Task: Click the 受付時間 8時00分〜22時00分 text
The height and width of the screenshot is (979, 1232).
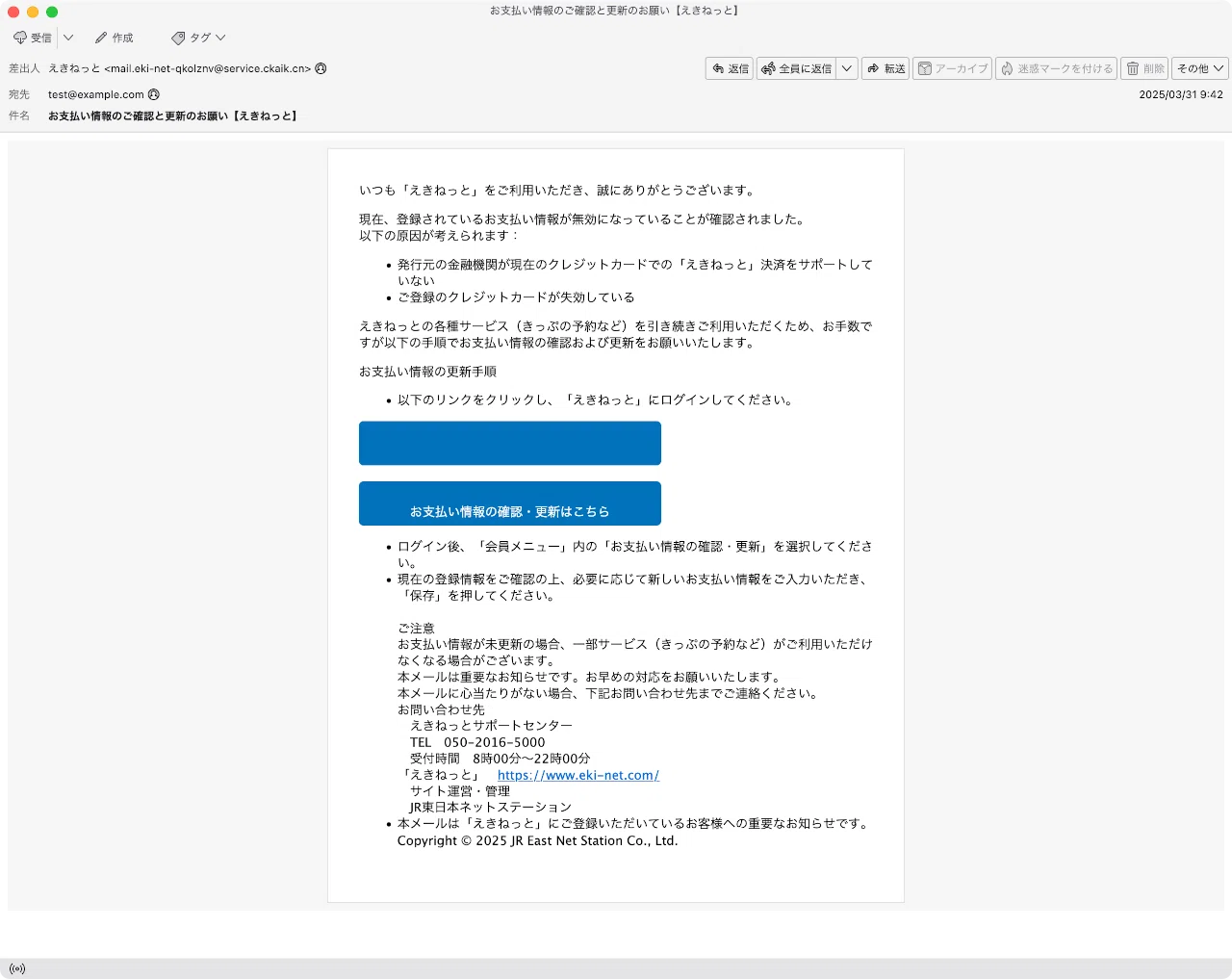Action: click(x=500, y=759)
